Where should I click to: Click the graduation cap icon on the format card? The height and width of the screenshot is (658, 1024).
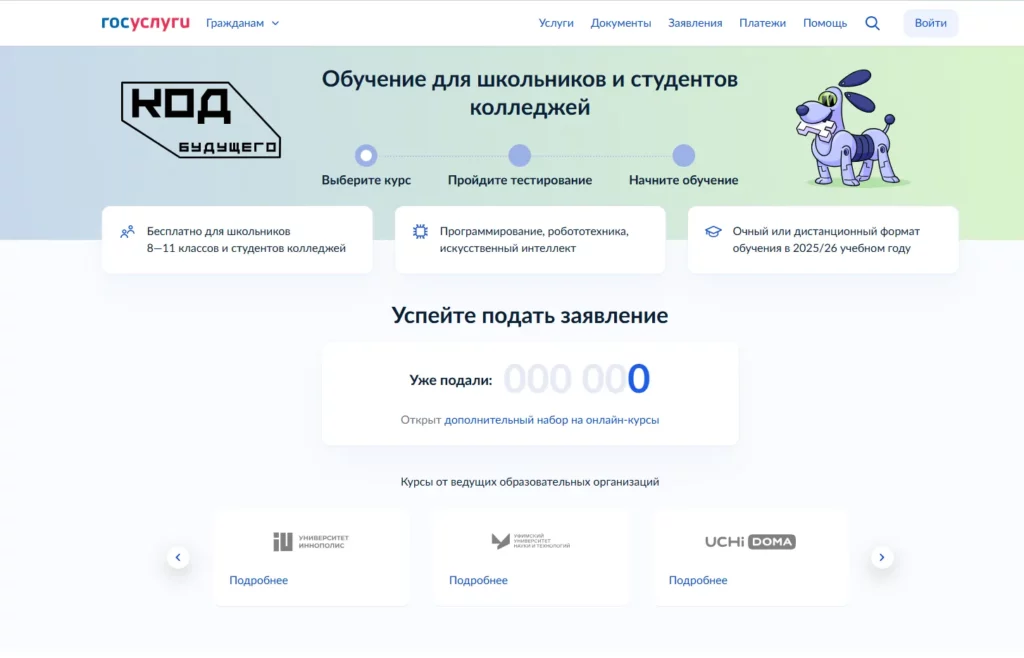pyautogui.click(x=712, y=231)
